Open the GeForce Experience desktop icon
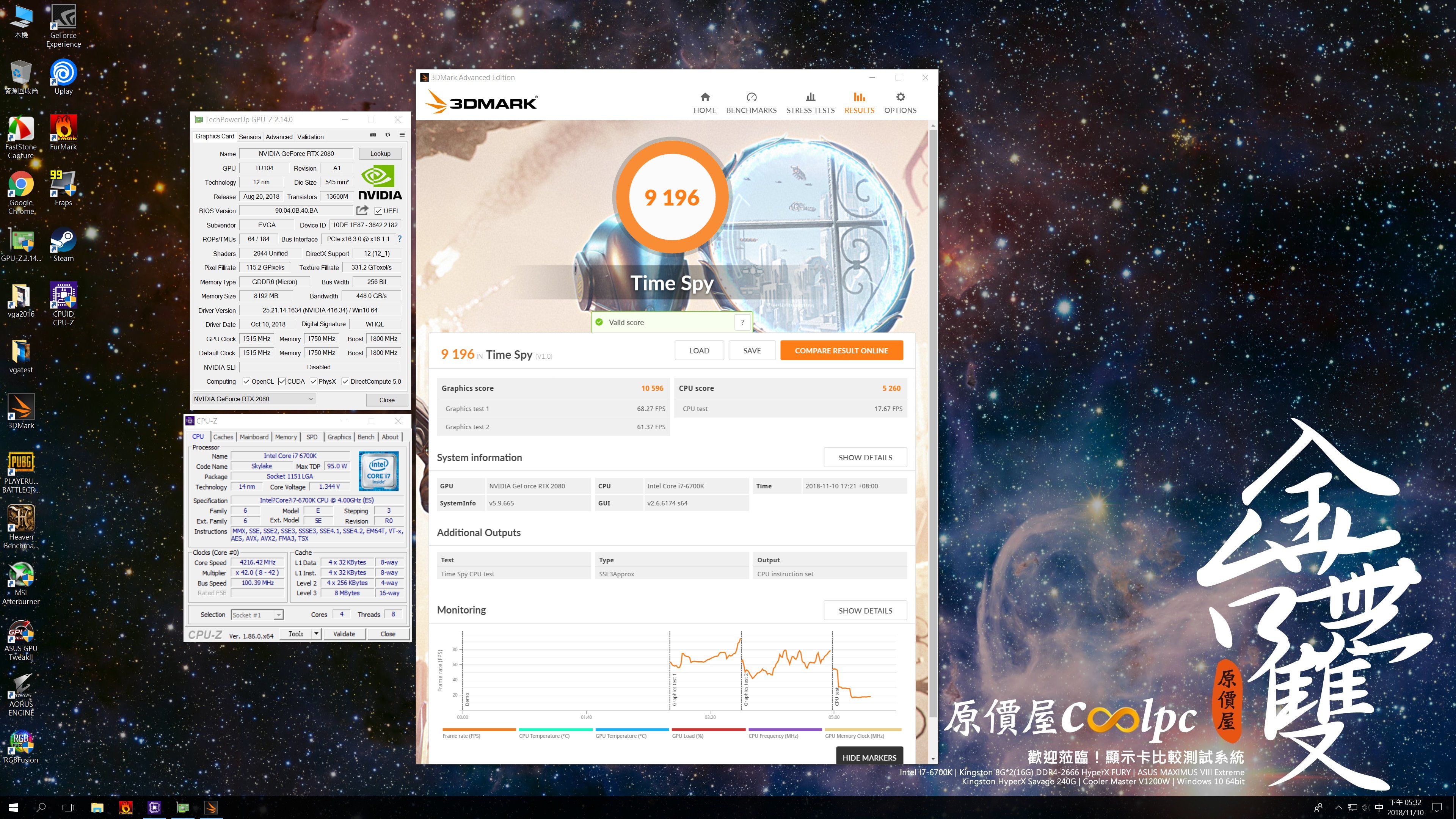 (63, 26)
